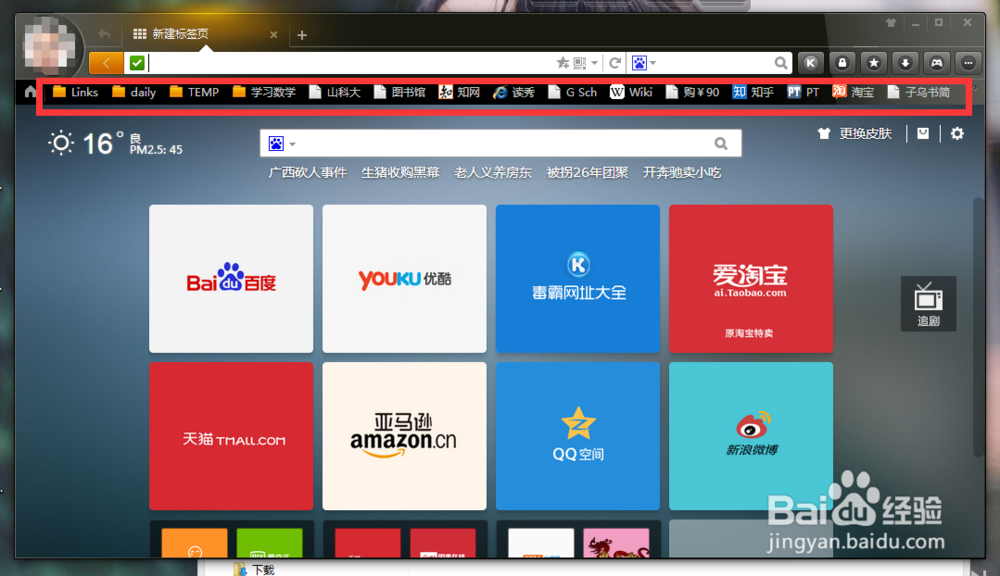Screen dimensions: 1000x576
Task: Open a new tab with plus button
Action: (x=302, y=34)
